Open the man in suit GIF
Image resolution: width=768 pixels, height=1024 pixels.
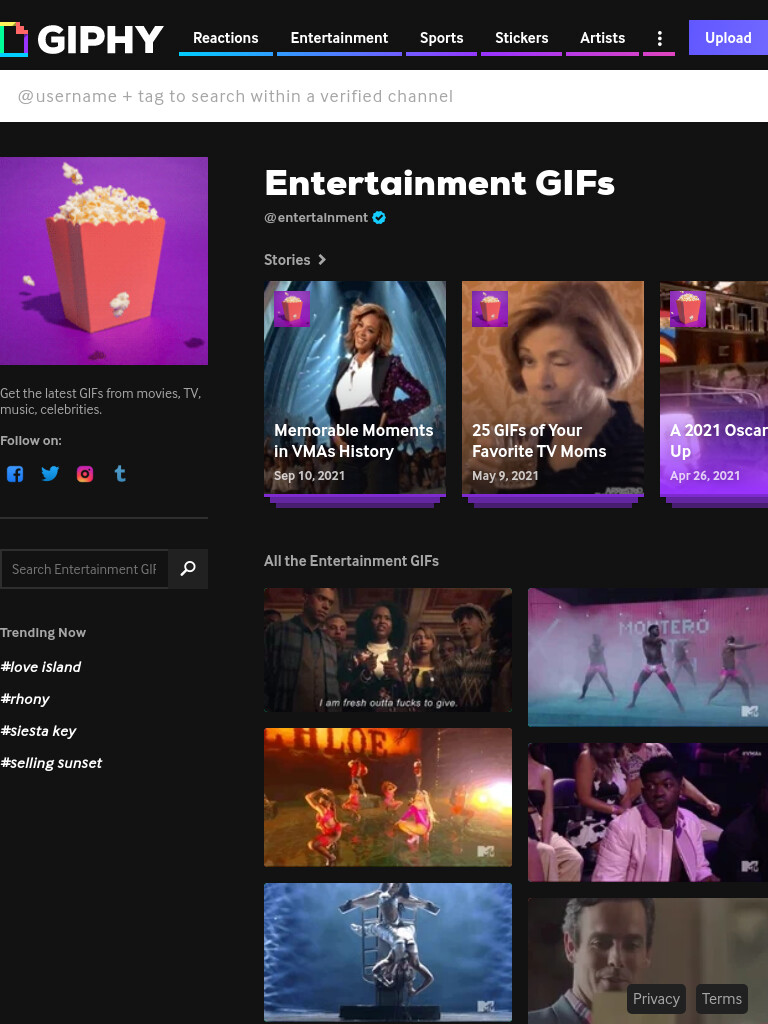click(648, 961)
